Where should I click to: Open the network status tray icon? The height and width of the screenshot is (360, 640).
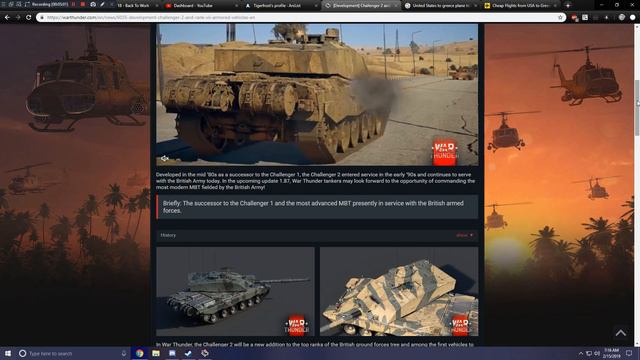[589, 353]
